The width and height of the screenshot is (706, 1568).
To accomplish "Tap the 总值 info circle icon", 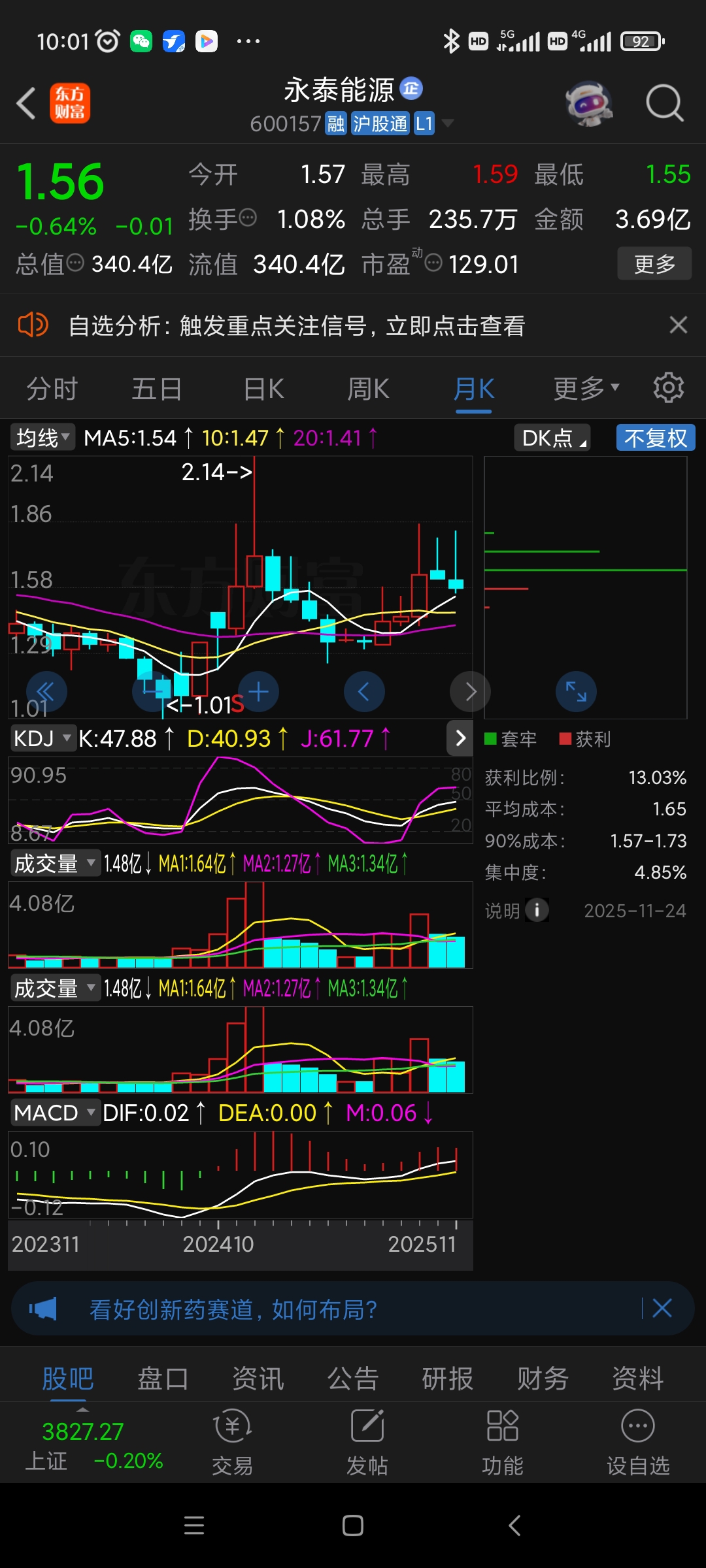I will point(76,263).
